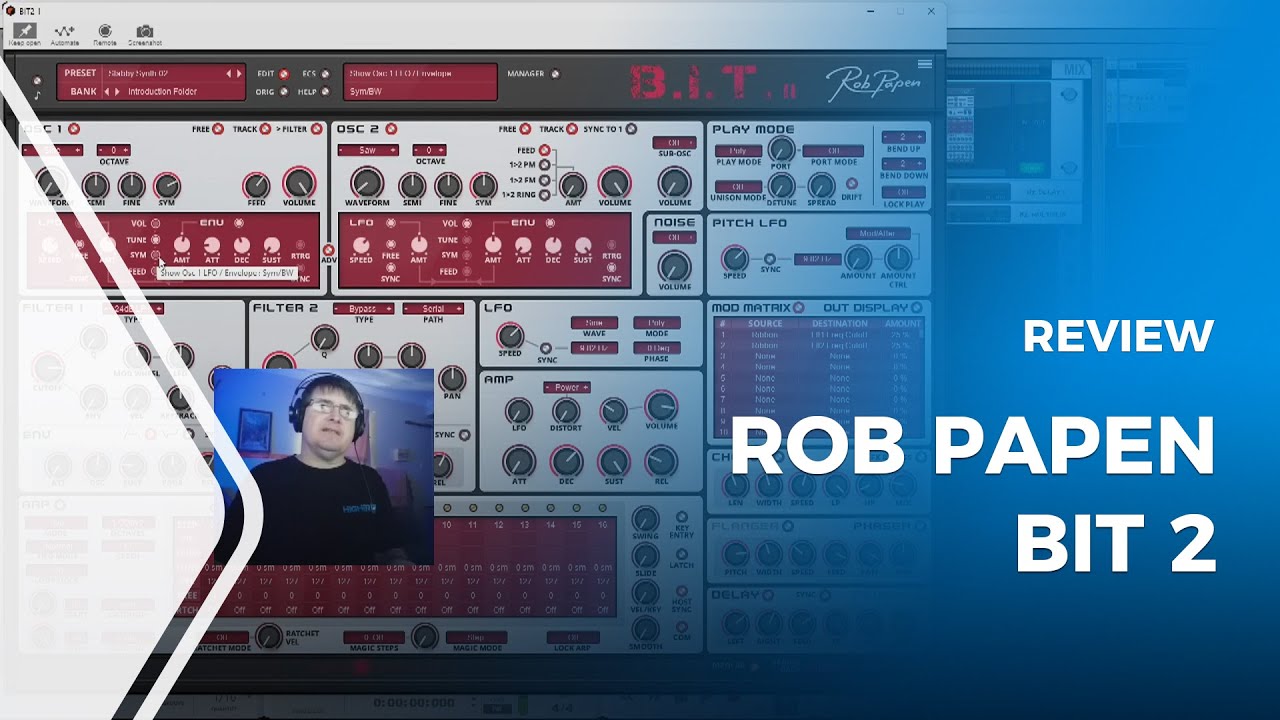Open the Remote toolbar icon
1280x720 pixels.
pyautogui.click(x=105, y=31)
